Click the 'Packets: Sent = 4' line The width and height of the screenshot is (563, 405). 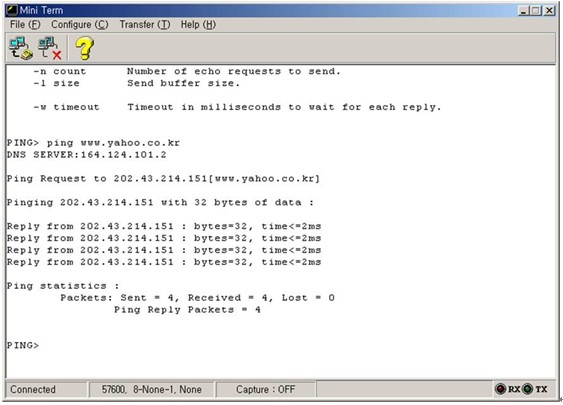[x=197, y=298]
